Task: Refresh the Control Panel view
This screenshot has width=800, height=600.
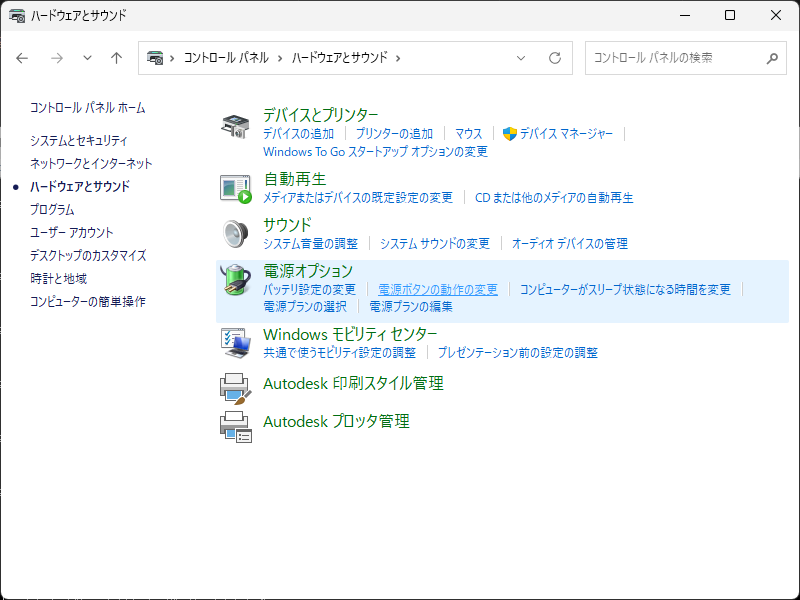Action: click(555, 58)
